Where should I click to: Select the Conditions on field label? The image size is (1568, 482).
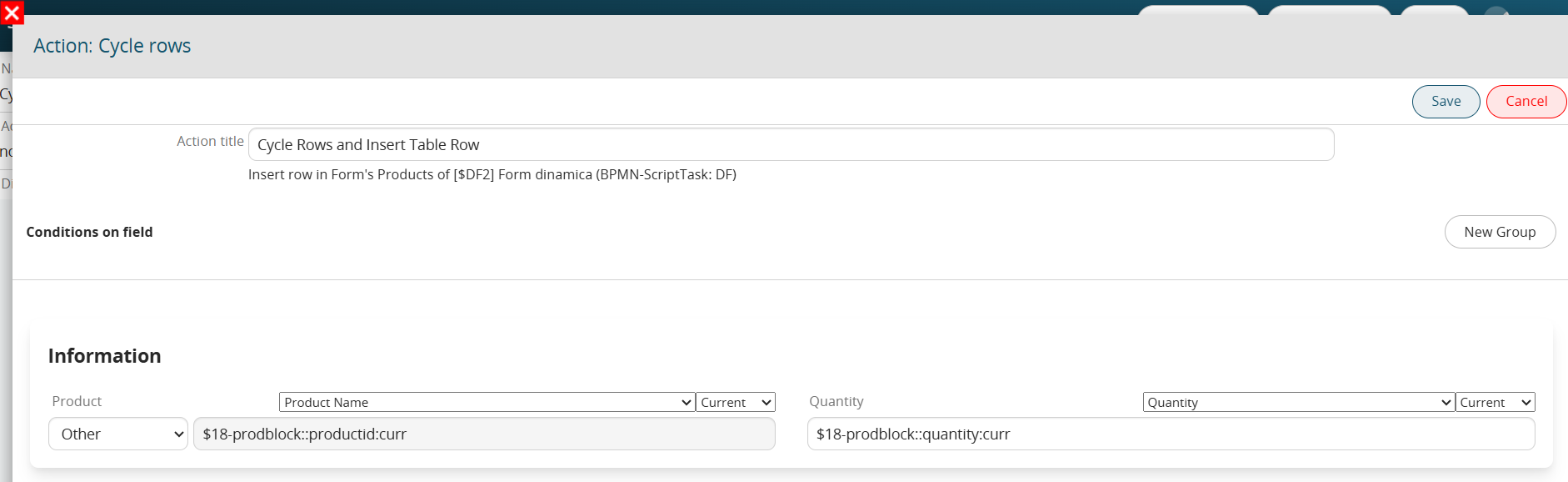coord(89,232)
